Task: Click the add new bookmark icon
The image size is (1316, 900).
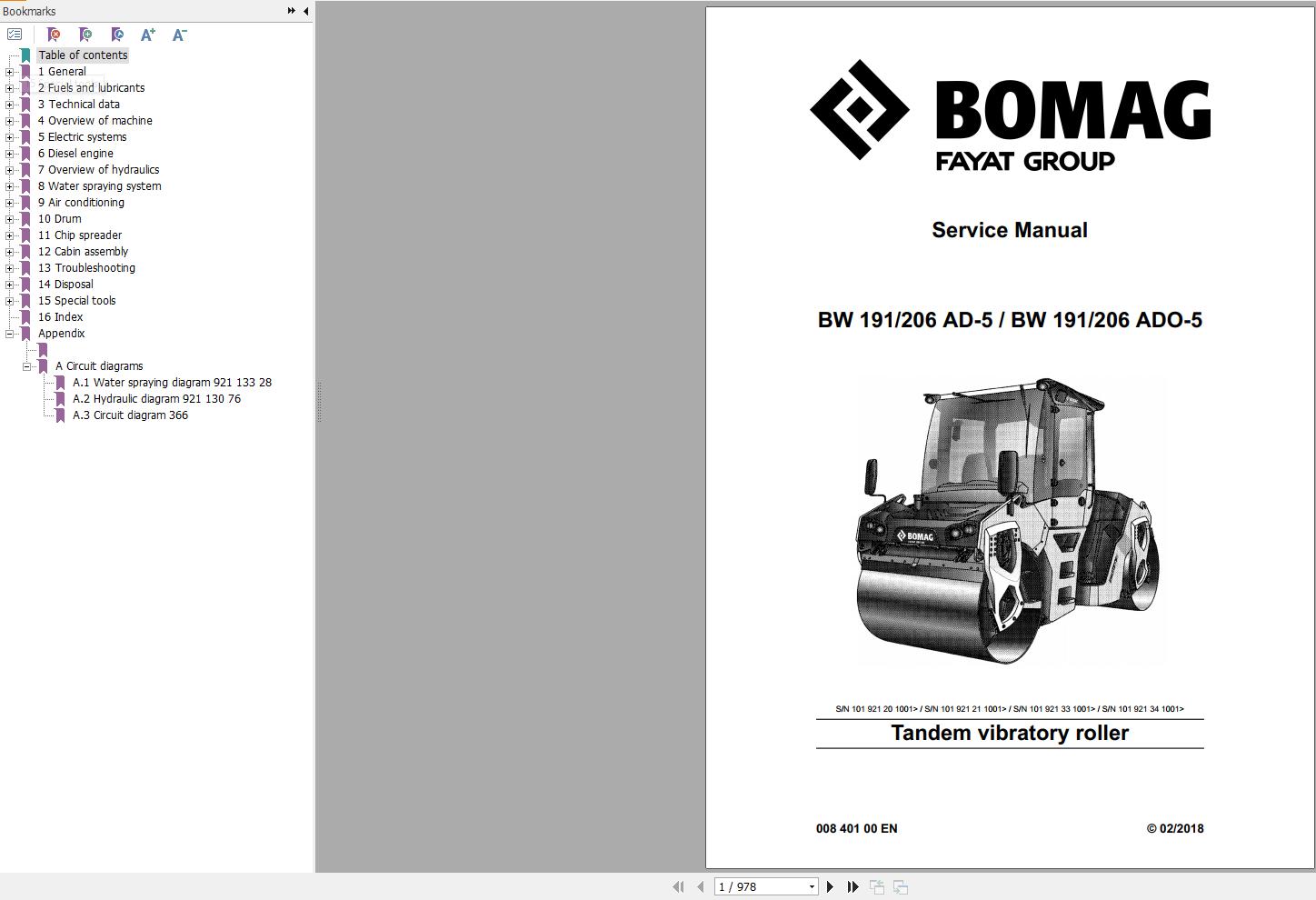Action: coord(85,35)
